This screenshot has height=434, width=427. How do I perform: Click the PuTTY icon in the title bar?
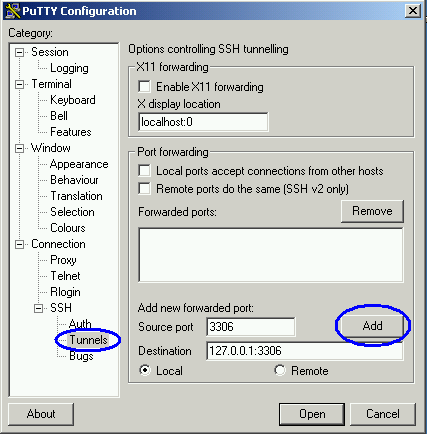[13, 11]
